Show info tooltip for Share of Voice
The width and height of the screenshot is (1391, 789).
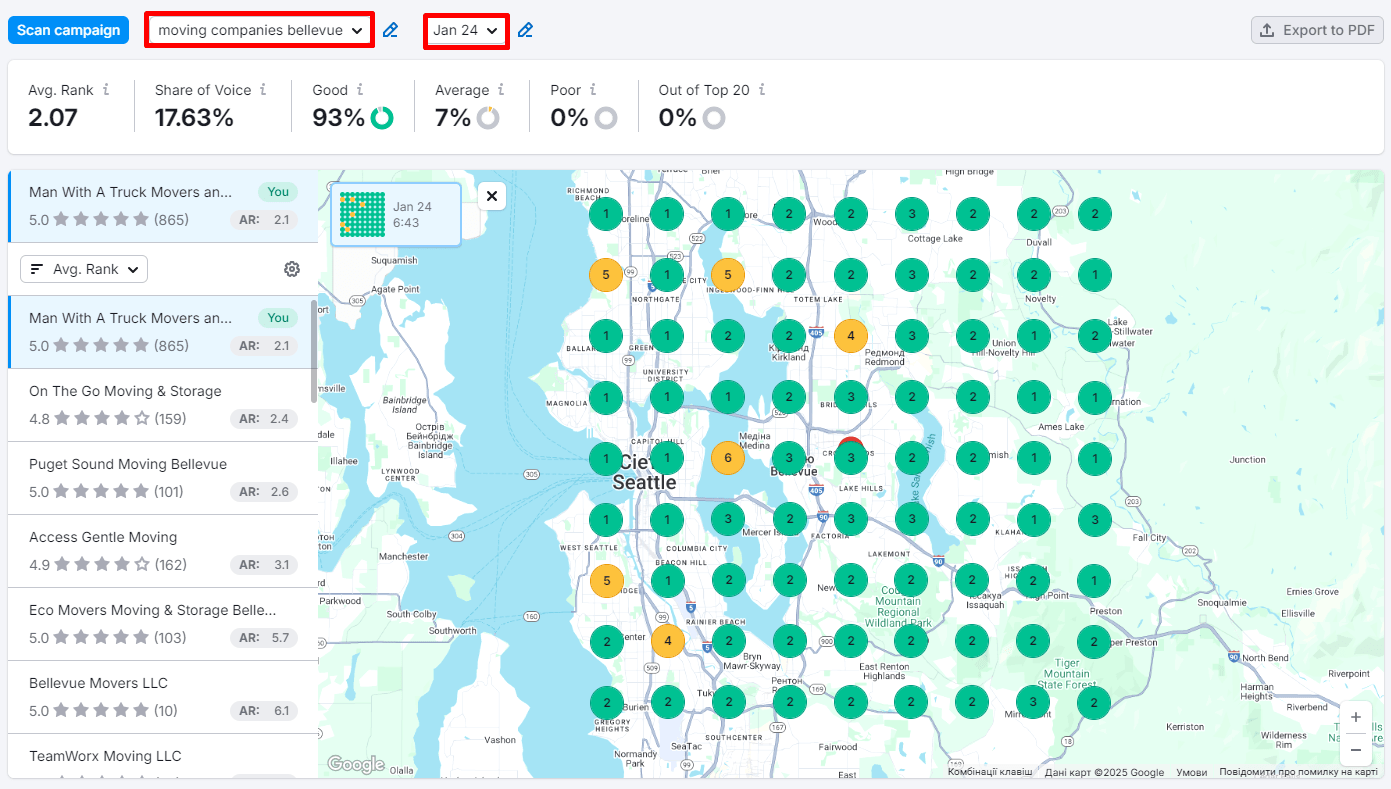[x=263, y=89]
